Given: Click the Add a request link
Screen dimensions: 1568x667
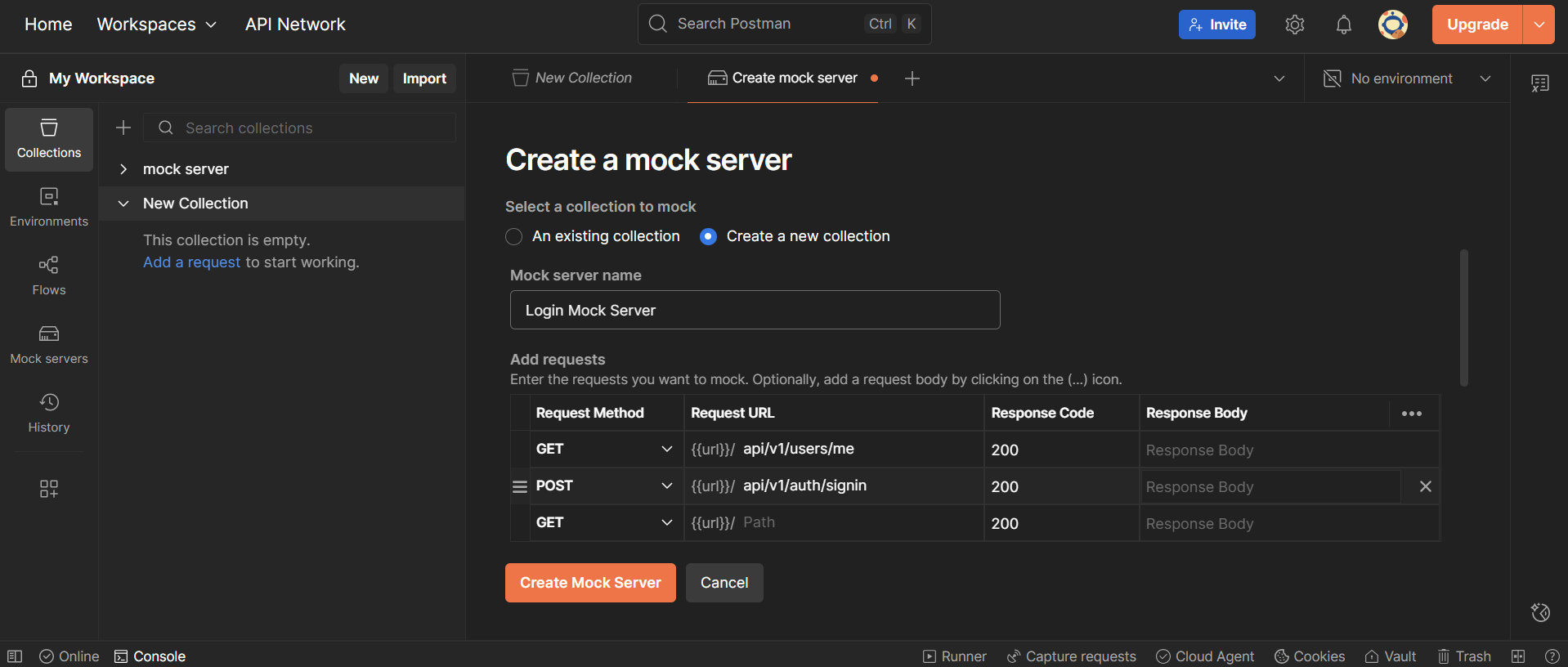Looking at the screenshot, I should tap(192, 262).
